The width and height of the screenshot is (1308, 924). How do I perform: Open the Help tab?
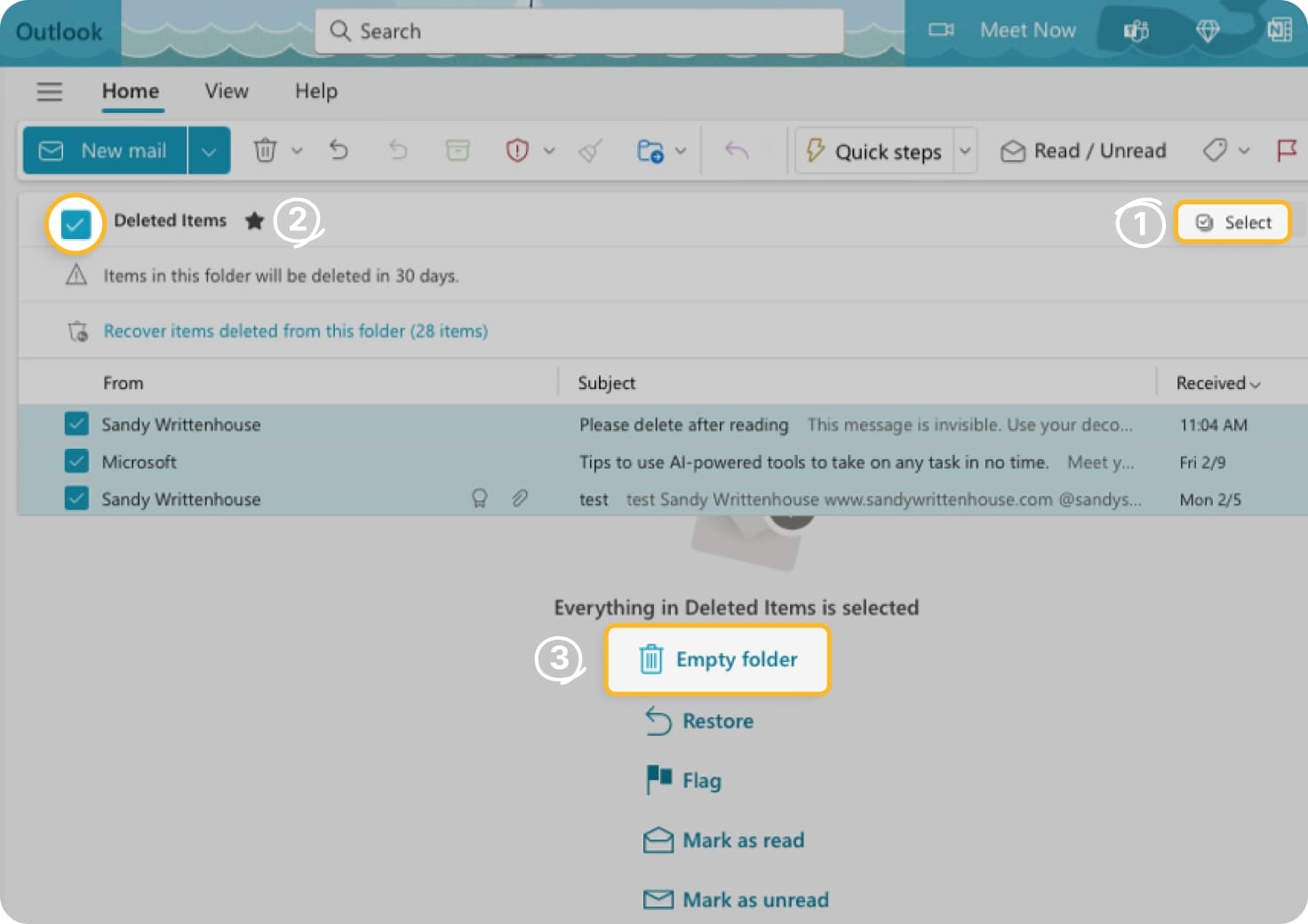click(315, 92)
